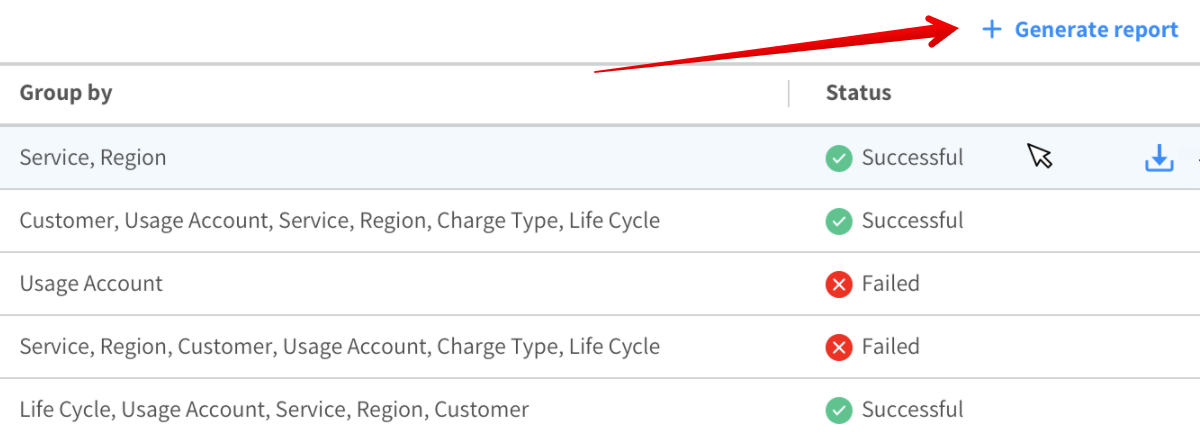
Task: Select row starting Customer, Usage Account, Service
Action: [339, 221]
